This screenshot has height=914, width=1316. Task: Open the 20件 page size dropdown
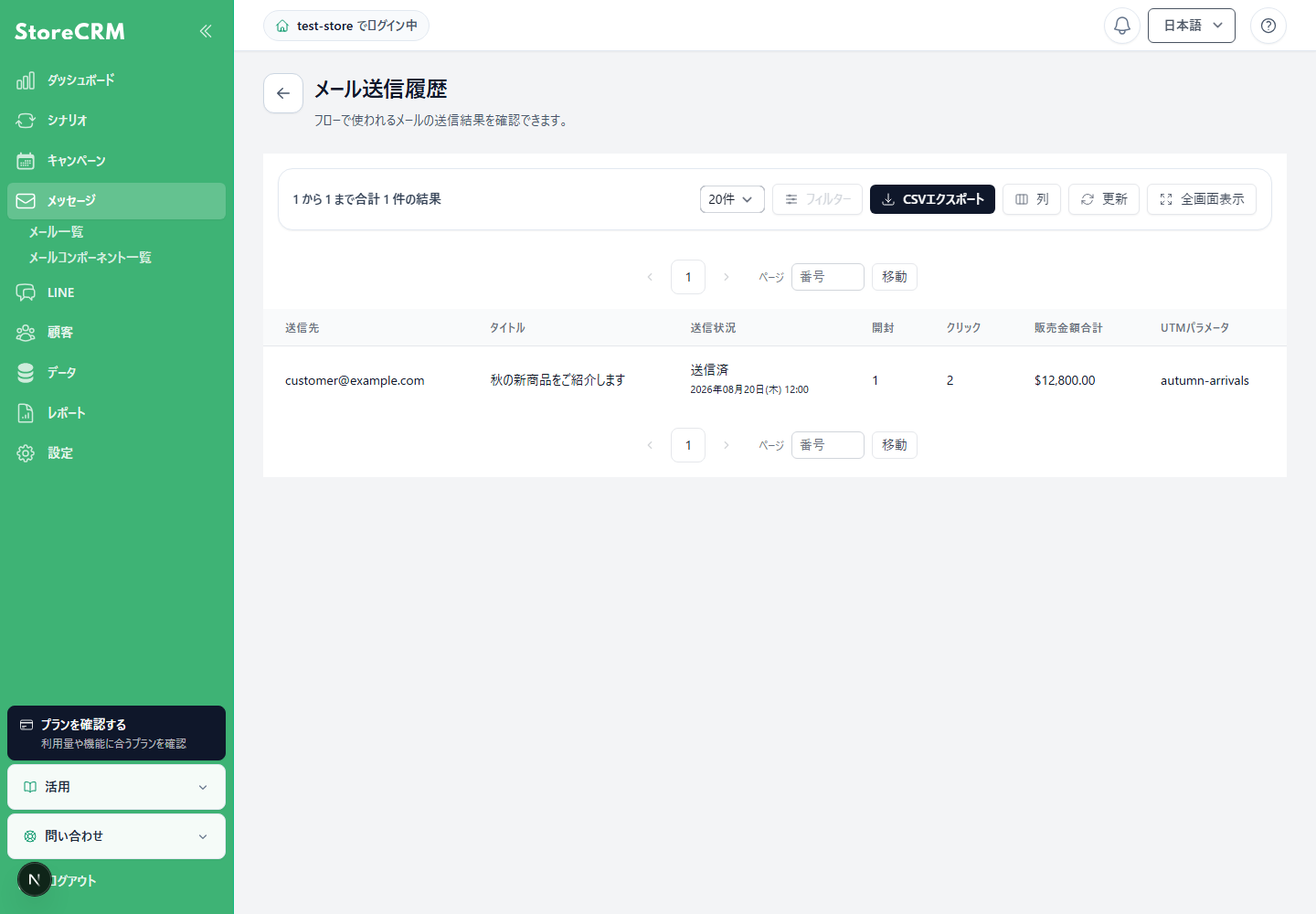tap(732, 199)
